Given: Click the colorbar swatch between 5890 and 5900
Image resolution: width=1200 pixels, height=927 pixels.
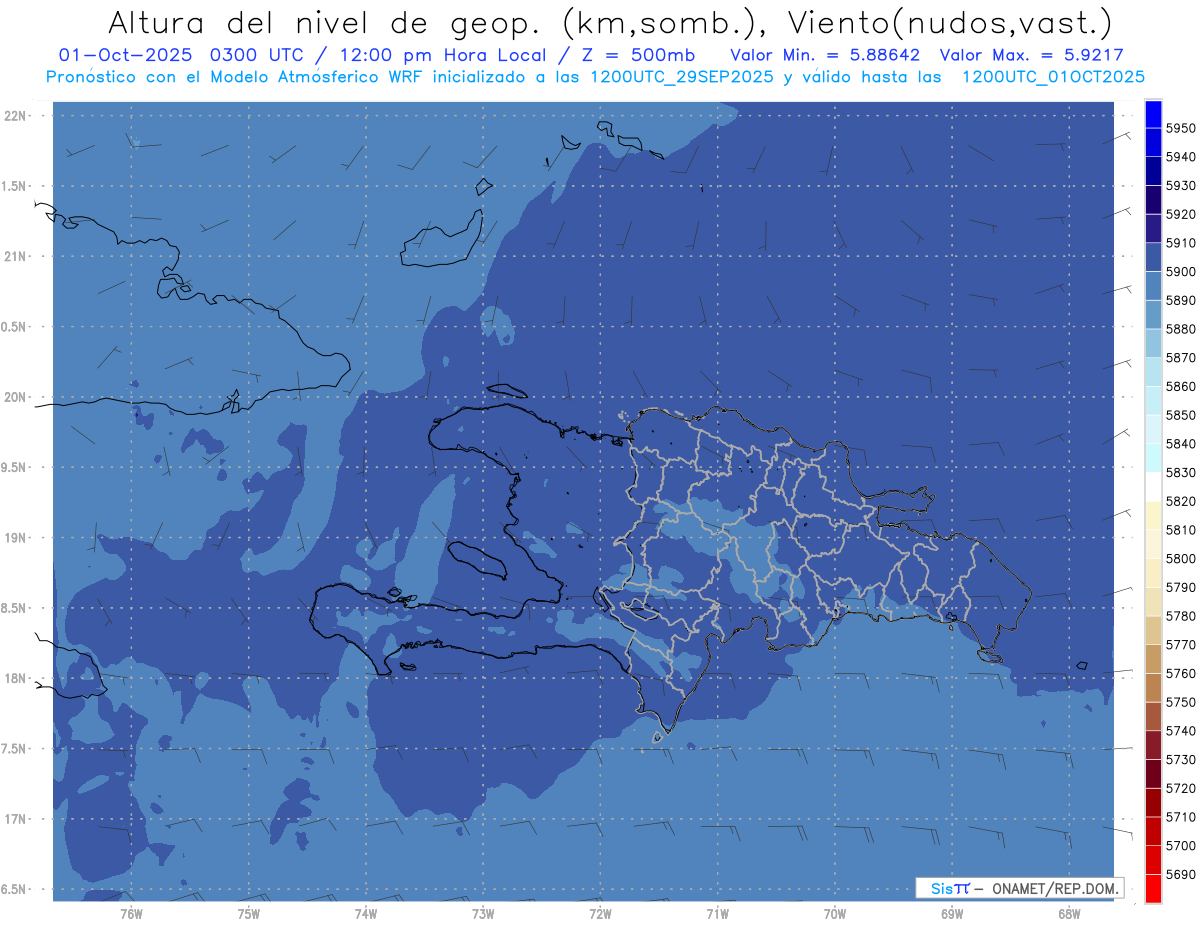Looking at the screenshot, I should (x=1152, y=286).
